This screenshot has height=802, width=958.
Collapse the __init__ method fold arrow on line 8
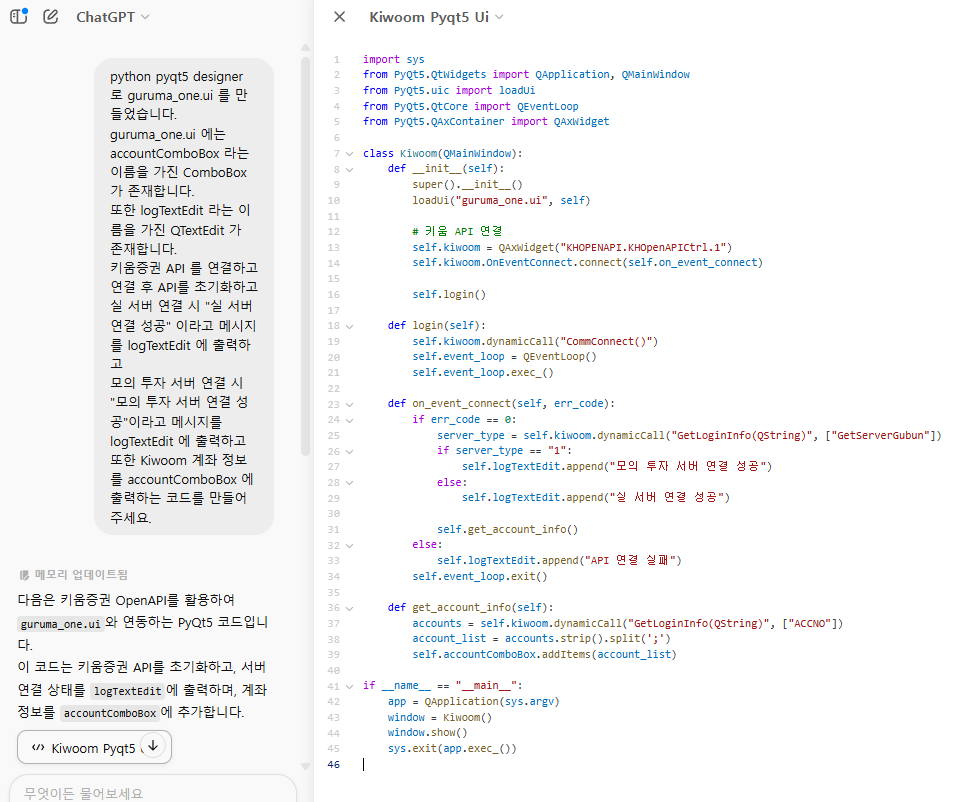(x=349, y=169)
